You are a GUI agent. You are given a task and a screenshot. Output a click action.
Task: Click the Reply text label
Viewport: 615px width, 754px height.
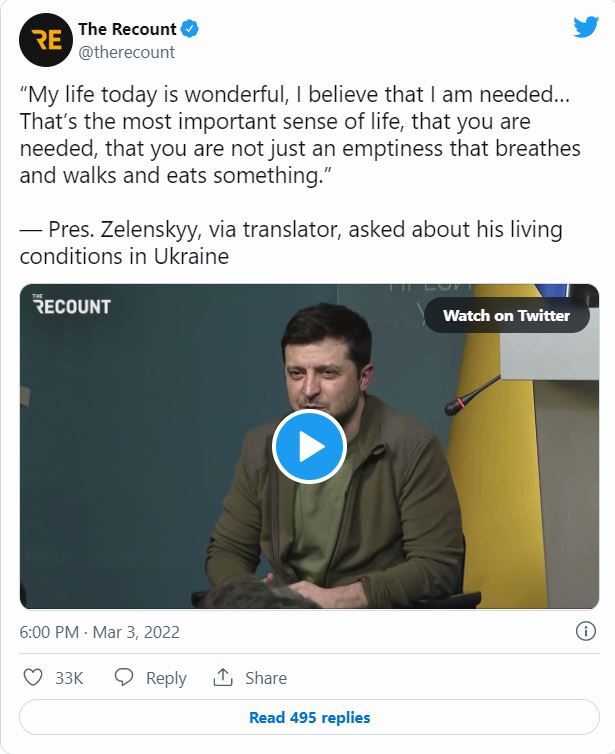(x=166, y=678)
